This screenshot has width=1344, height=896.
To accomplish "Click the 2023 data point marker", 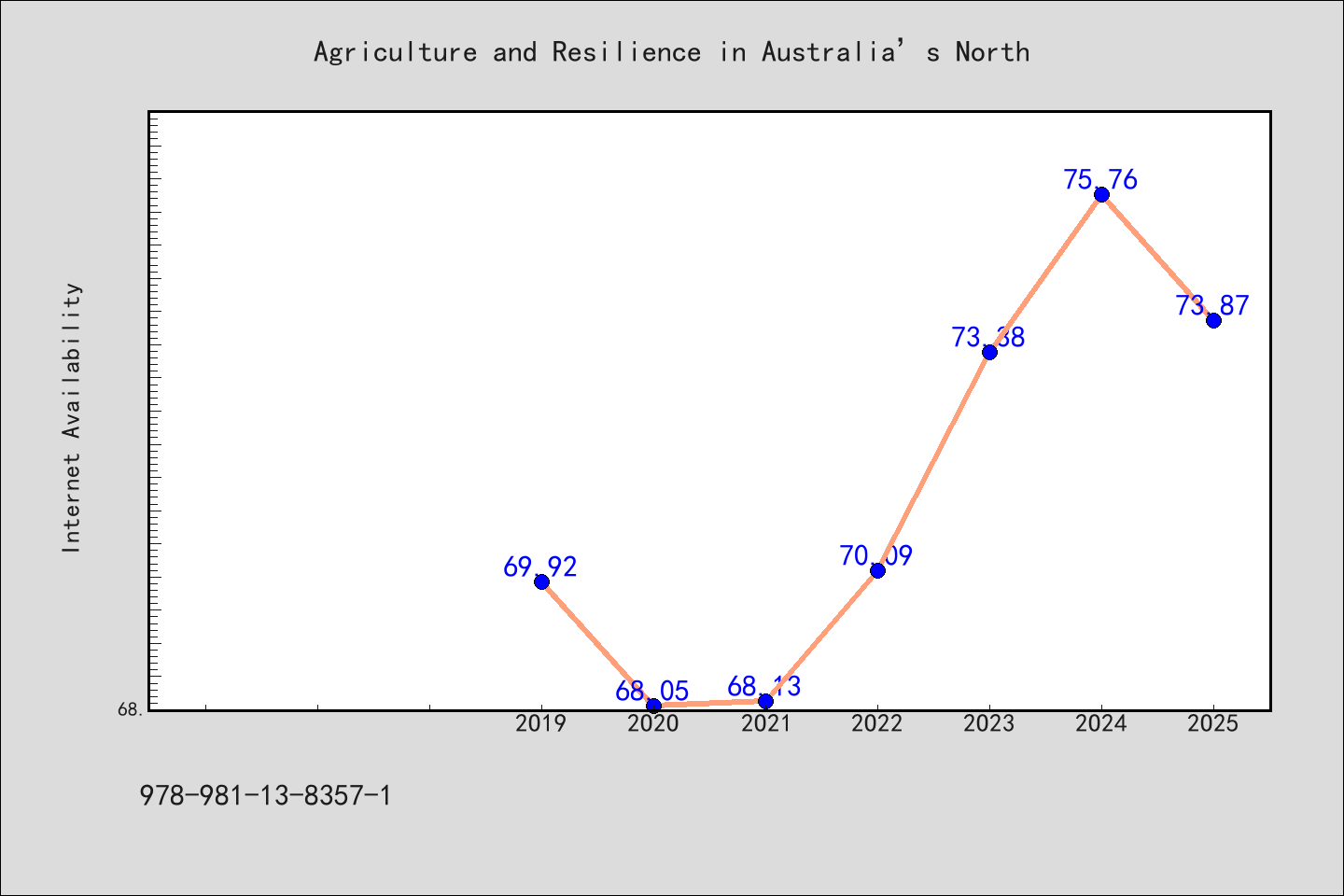I will [x=989, y=352].
